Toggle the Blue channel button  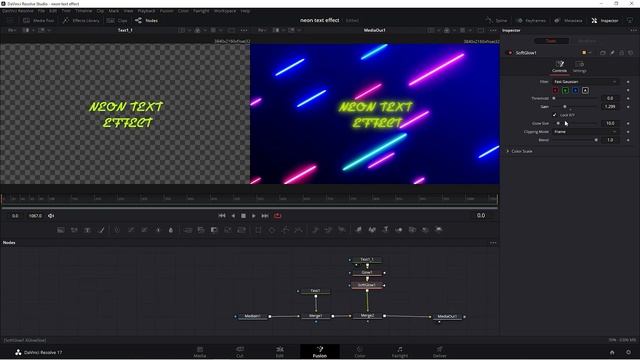coord(575,90)
